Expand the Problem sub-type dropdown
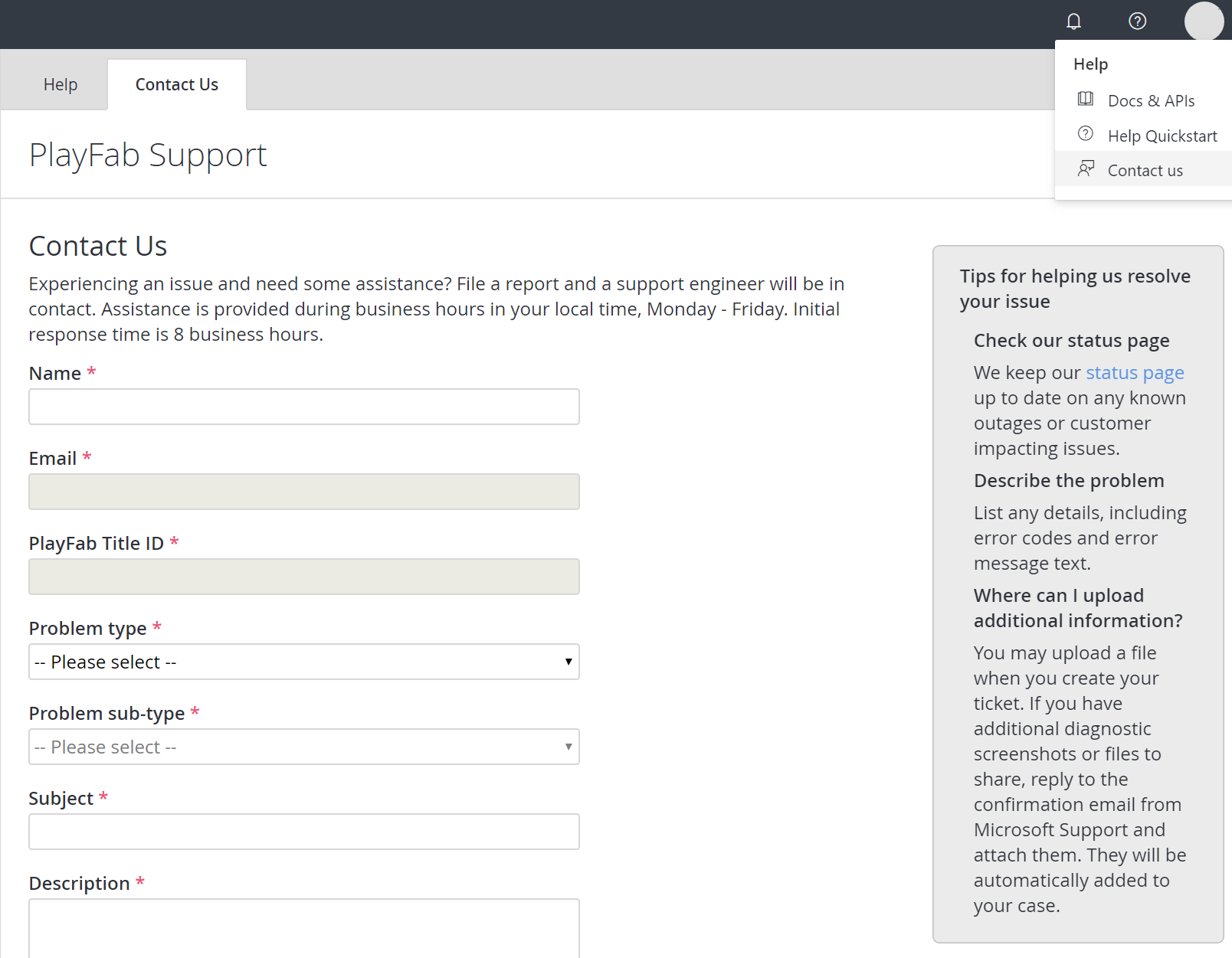This screenshot has width=1232, height=958. 304,747
